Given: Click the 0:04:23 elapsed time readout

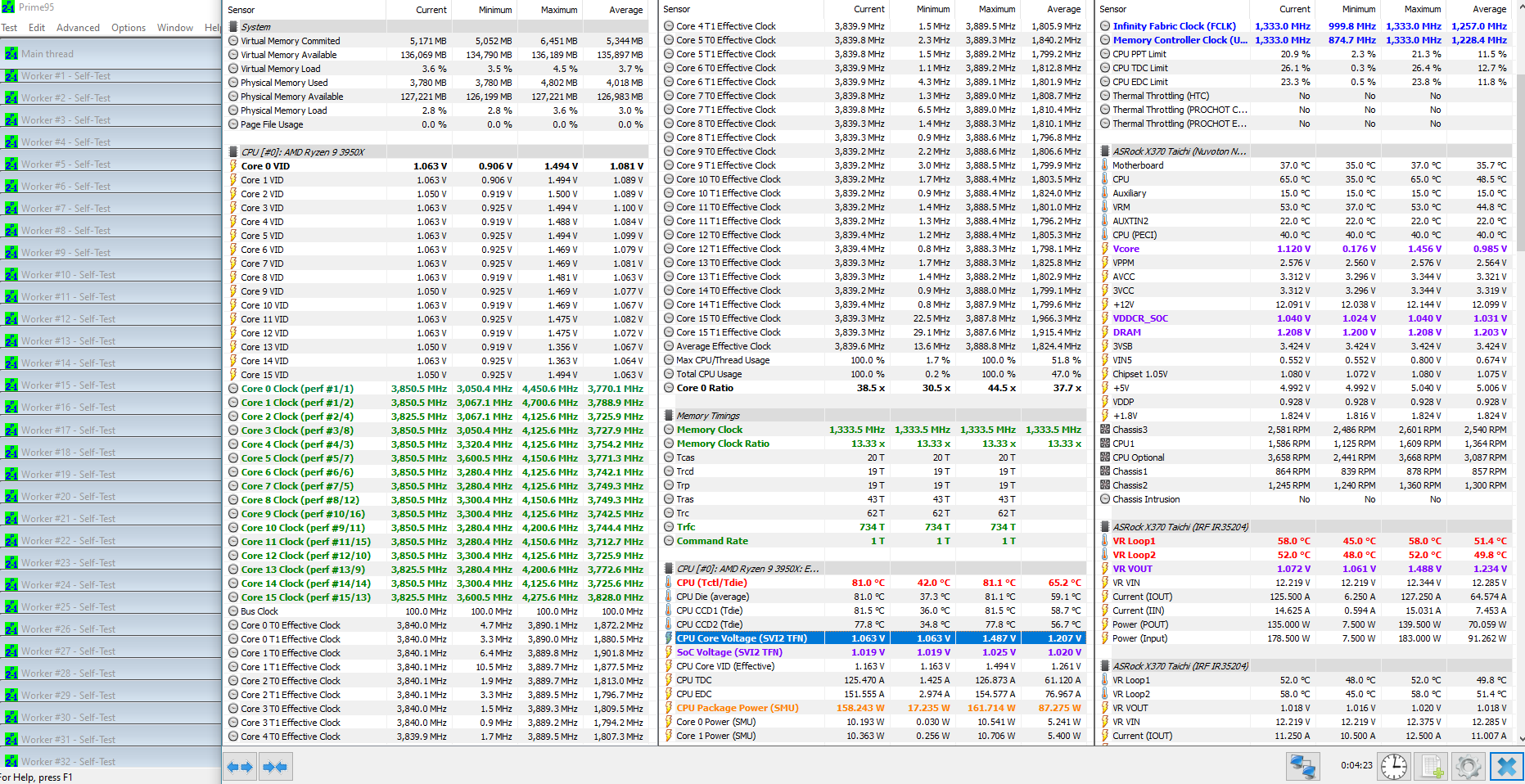Looking at the screenshot, I should 1356,766.
